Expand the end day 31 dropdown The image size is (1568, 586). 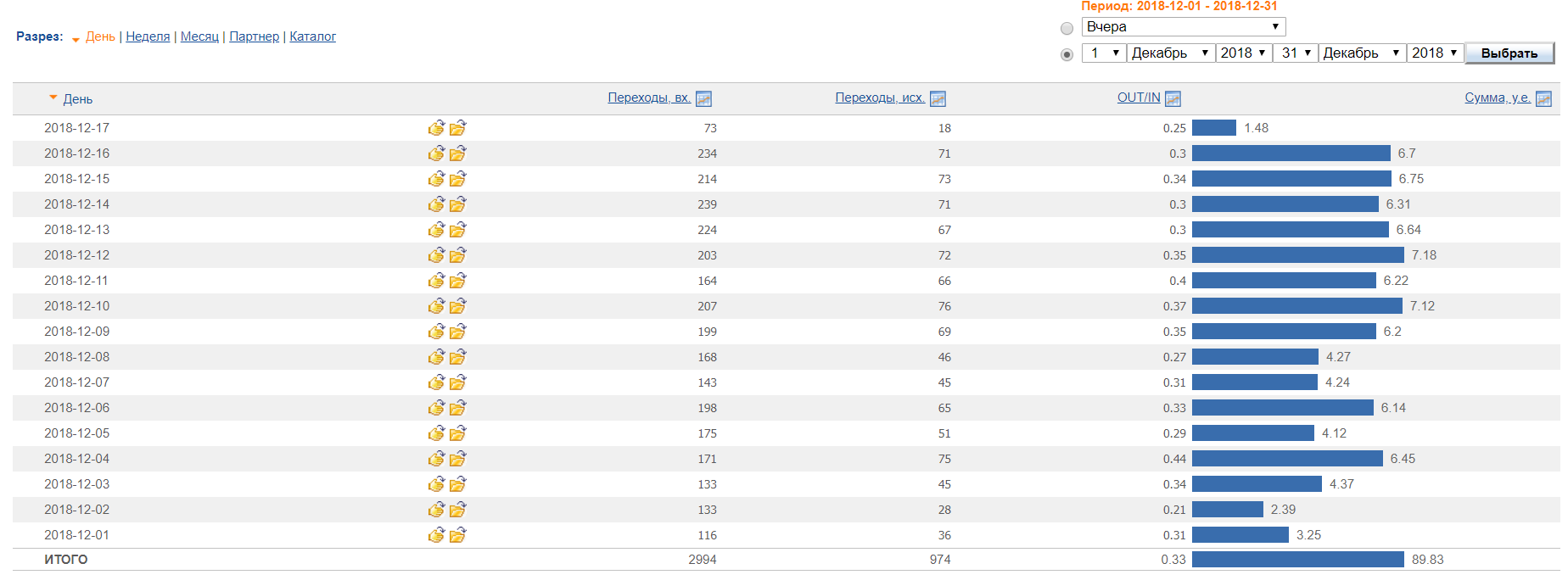[x=1295, y=53]
